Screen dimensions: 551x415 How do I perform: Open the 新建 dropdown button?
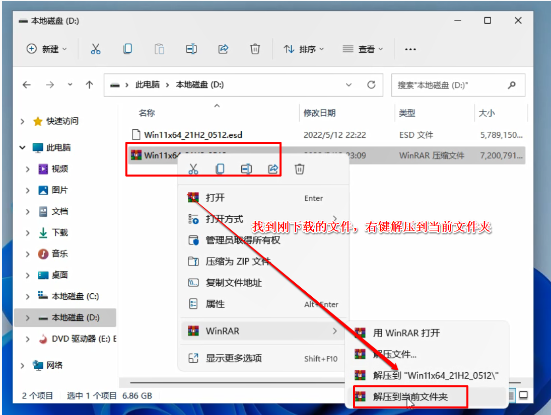click(x=47, y=49)
